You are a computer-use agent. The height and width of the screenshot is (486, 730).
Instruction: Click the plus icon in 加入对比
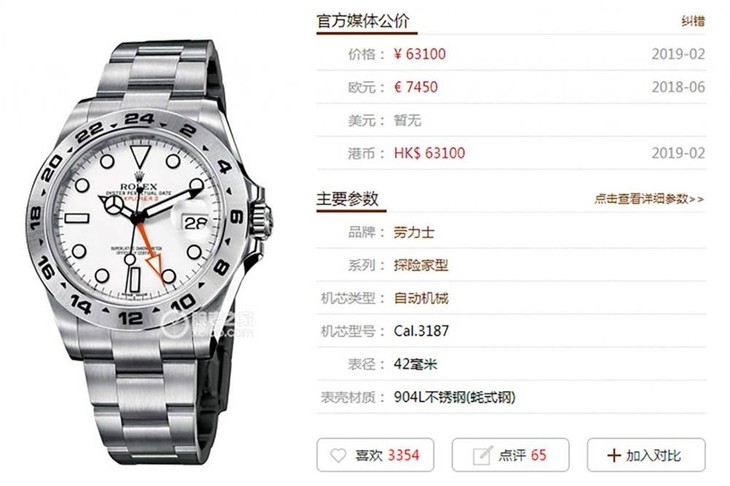click(614, 455)
